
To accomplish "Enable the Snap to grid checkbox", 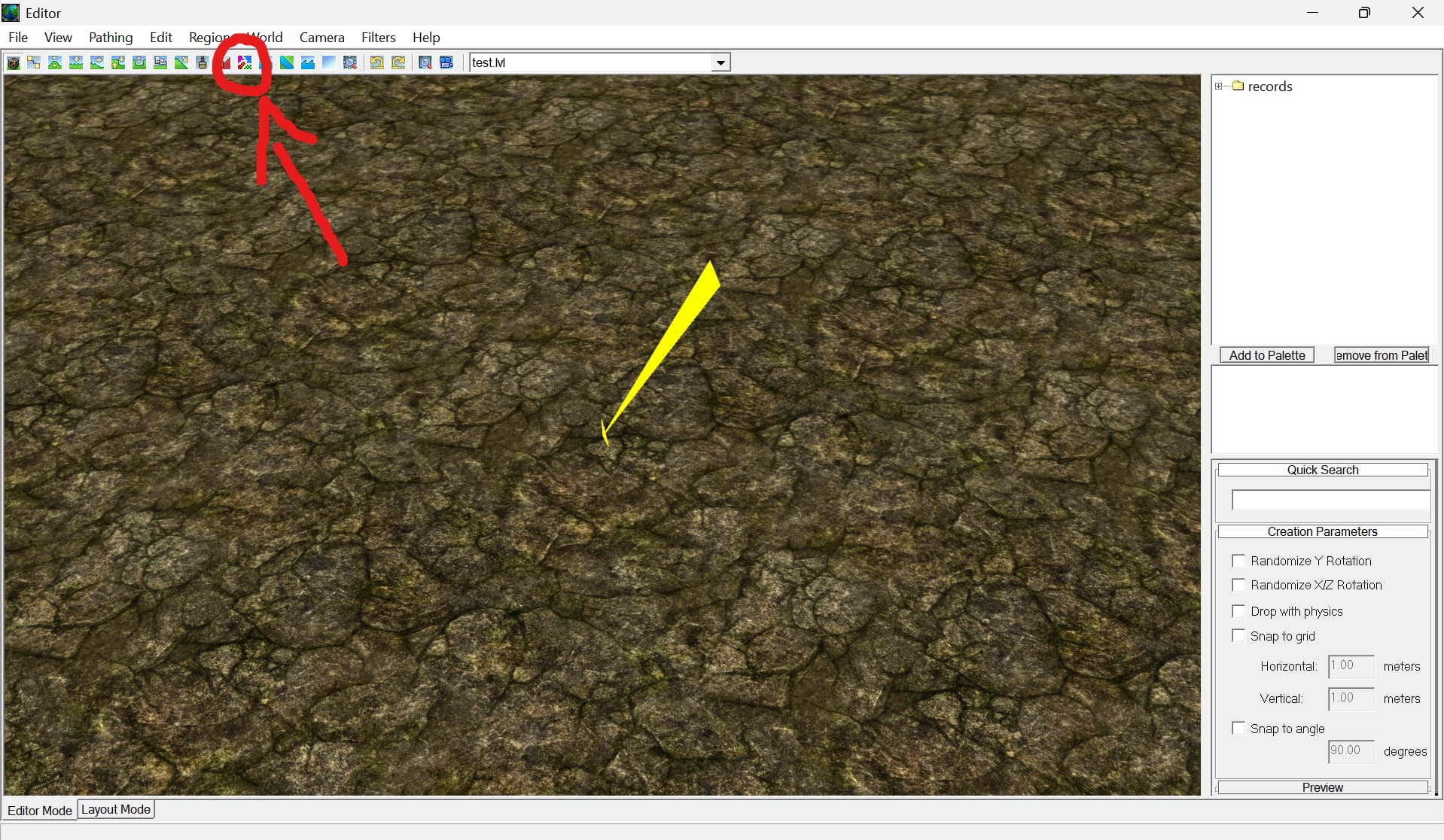I will click(x=1238, y=636).
